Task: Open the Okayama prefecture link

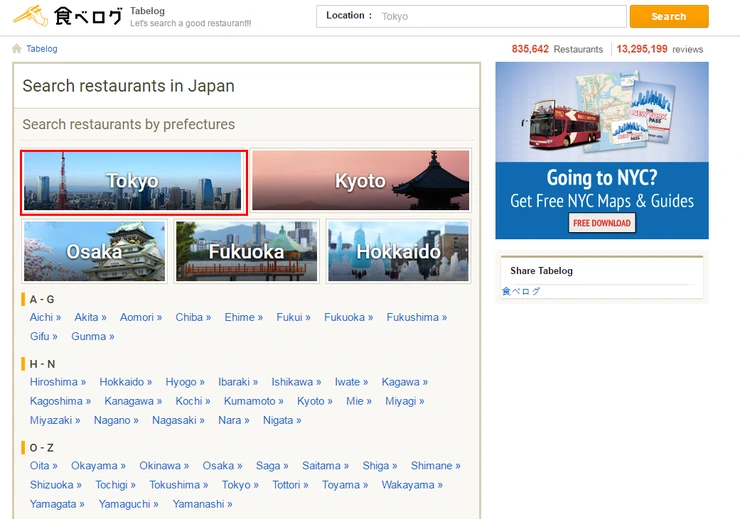Action: click(x=98, y=466)
